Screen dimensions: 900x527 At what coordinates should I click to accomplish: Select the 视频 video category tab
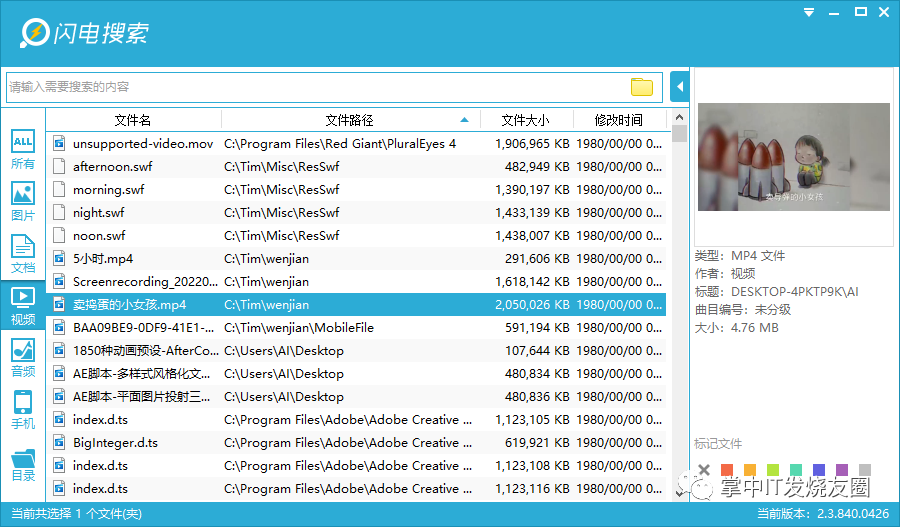tap(23, 305)
